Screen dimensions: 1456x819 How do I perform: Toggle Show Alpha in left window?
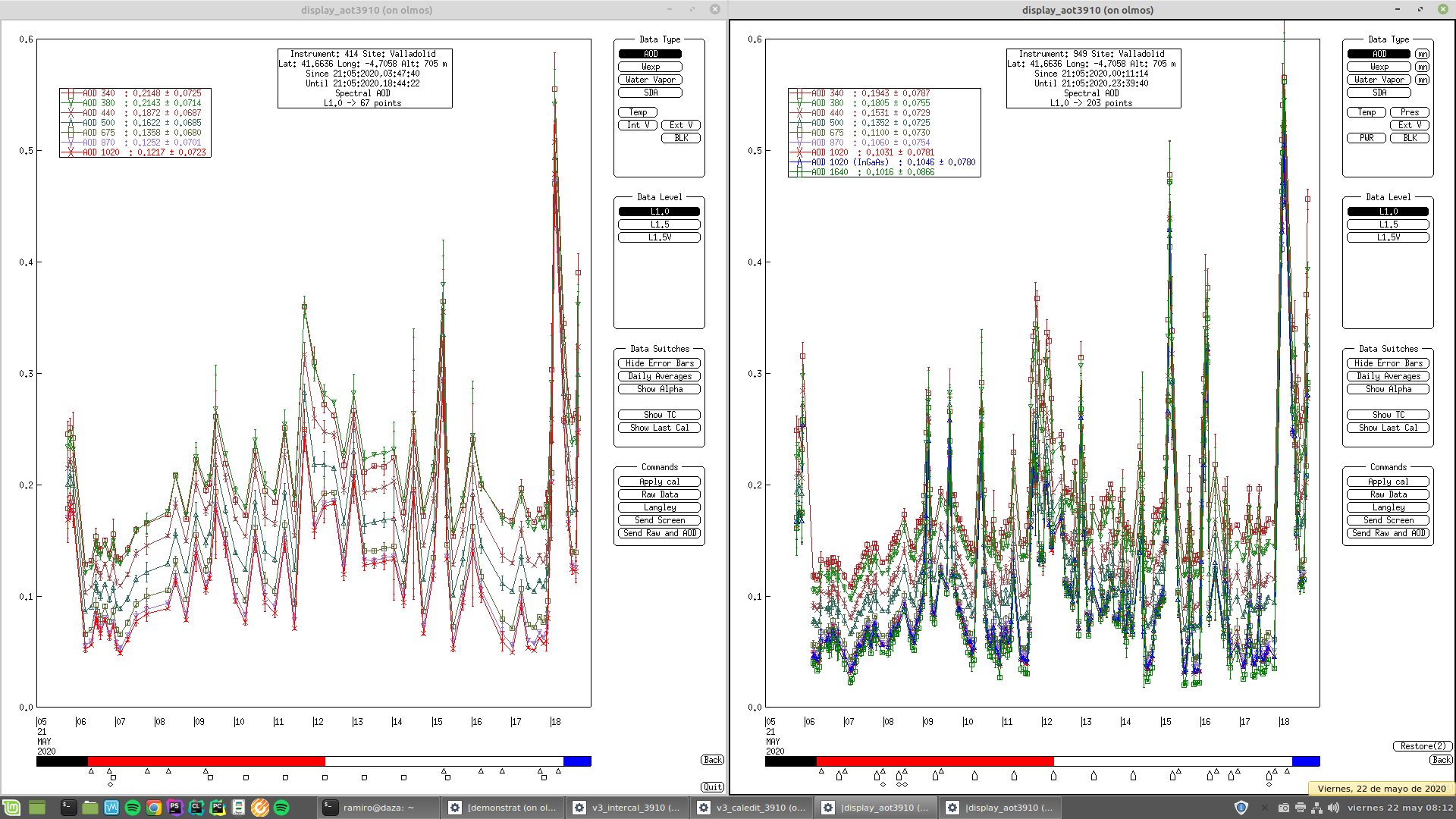[x=660, y=389]
